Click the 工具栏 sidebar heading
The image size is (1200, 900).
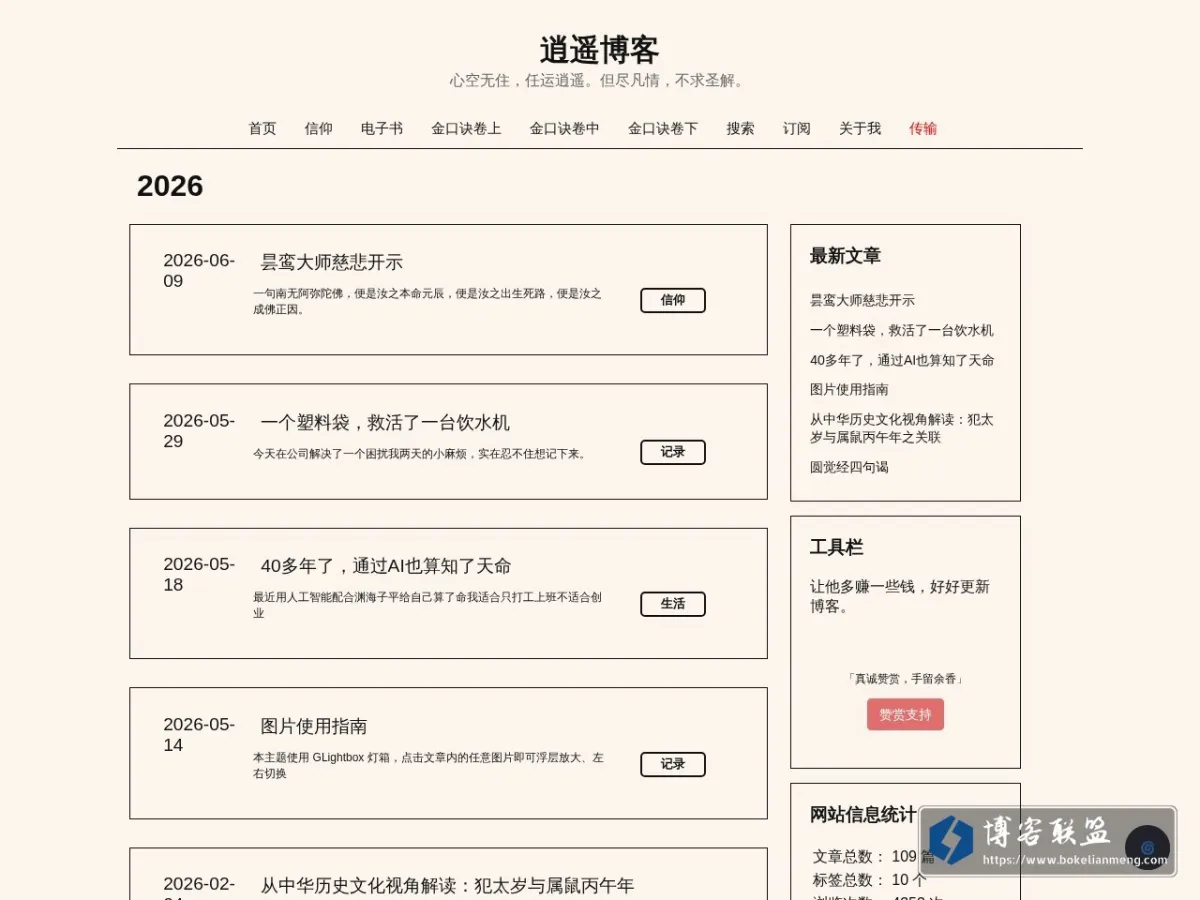pyautogui.click(x=836, y=548)
